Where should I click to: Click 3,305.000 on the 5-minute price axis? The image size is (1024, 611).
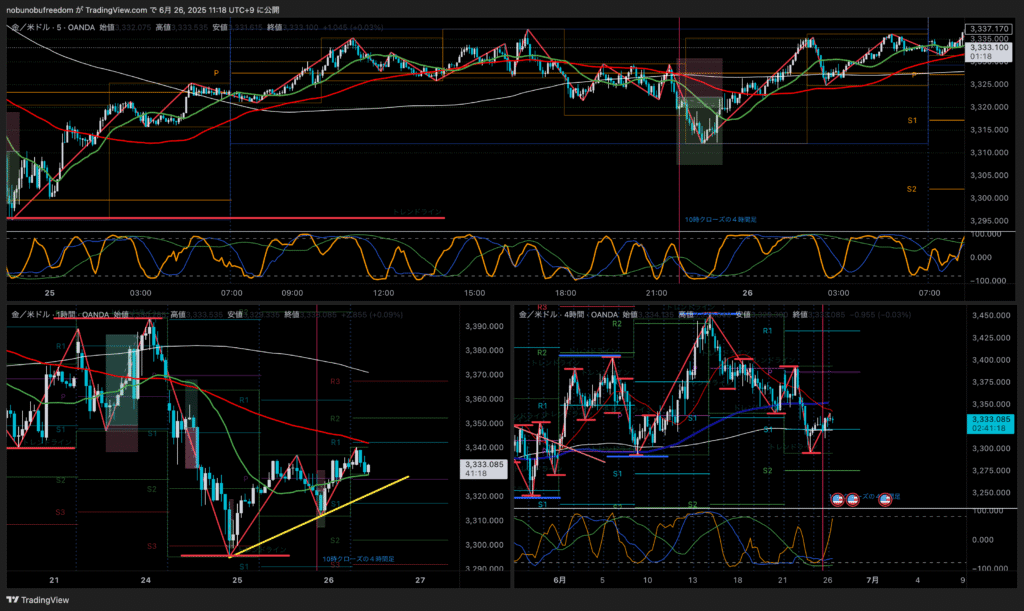click(x=989, y=176)
